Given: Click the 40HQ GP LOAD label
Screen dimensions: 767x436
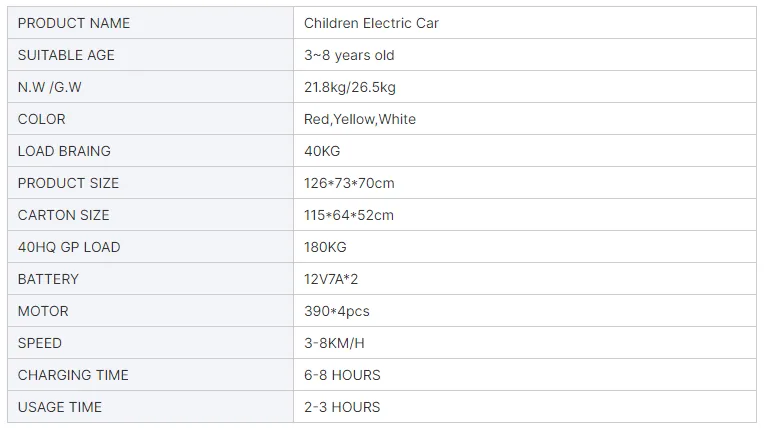Looking at the screenshot, I should tap(69, 247).
